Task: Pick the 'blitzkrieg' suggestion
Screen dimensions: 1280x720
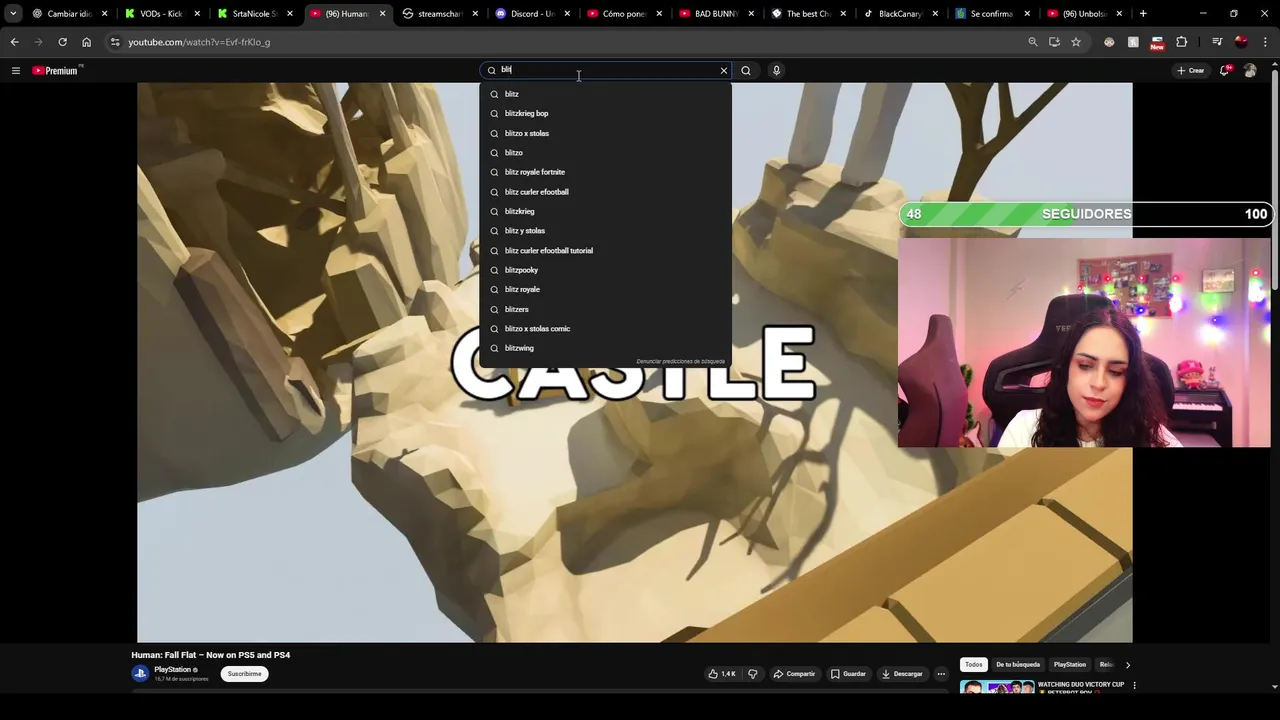Action: pos(605,211)
